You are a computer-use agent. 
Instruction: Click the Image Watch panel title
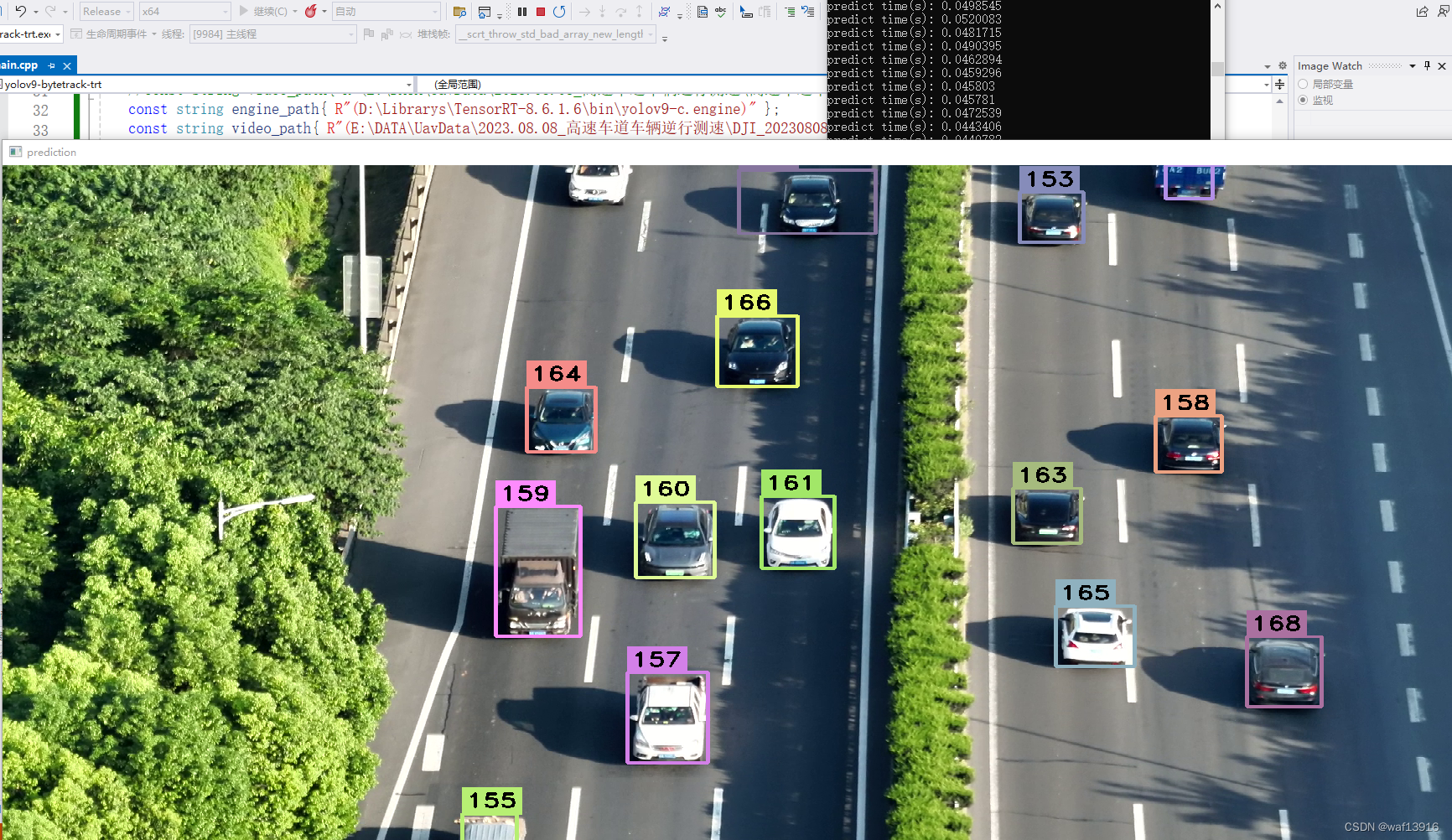[x=1330, y=65]
